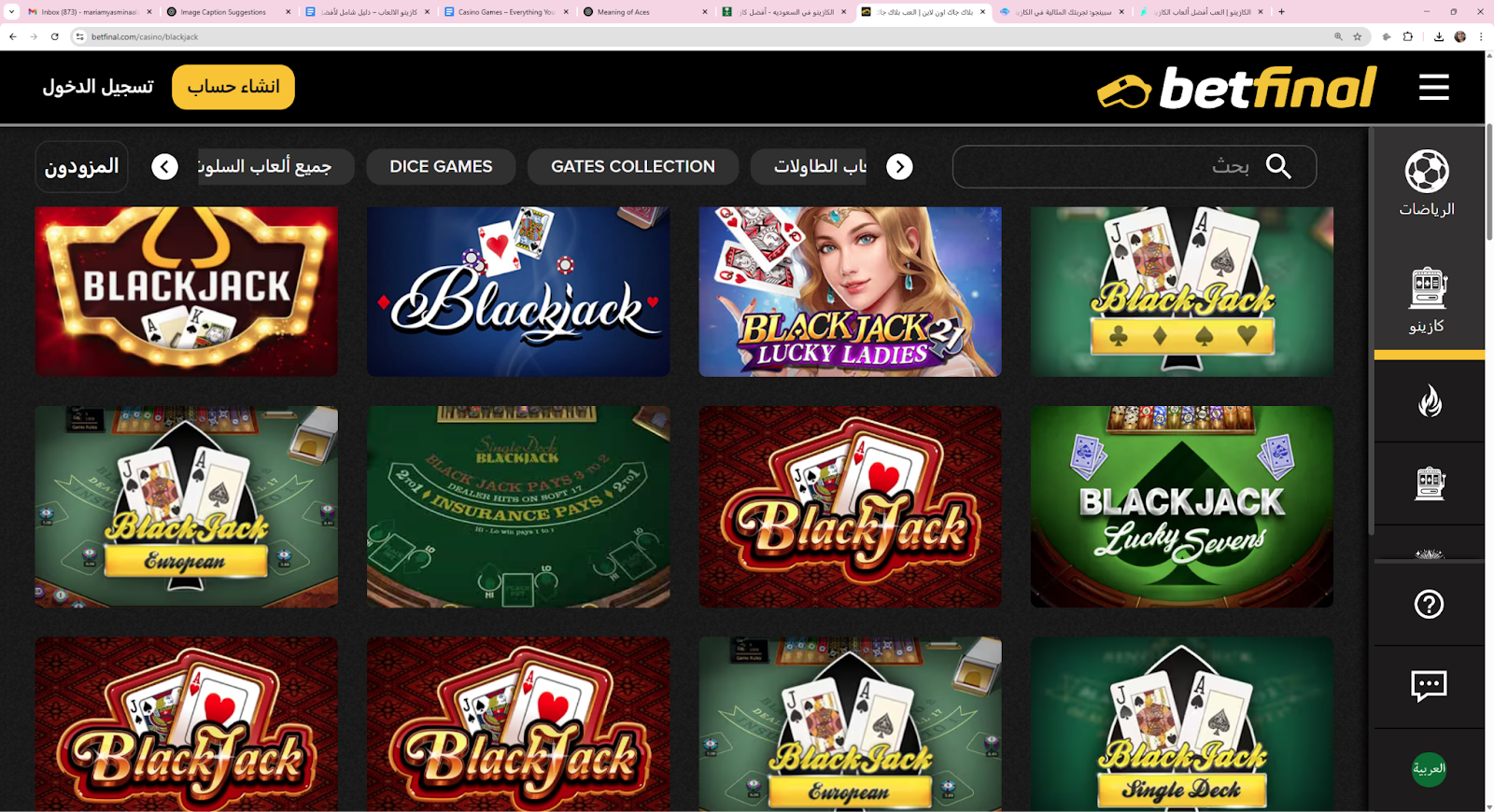Bookmark the page with the star icon
The width and height of the screenshot is (1494, 812).
tap(1358, 36)
